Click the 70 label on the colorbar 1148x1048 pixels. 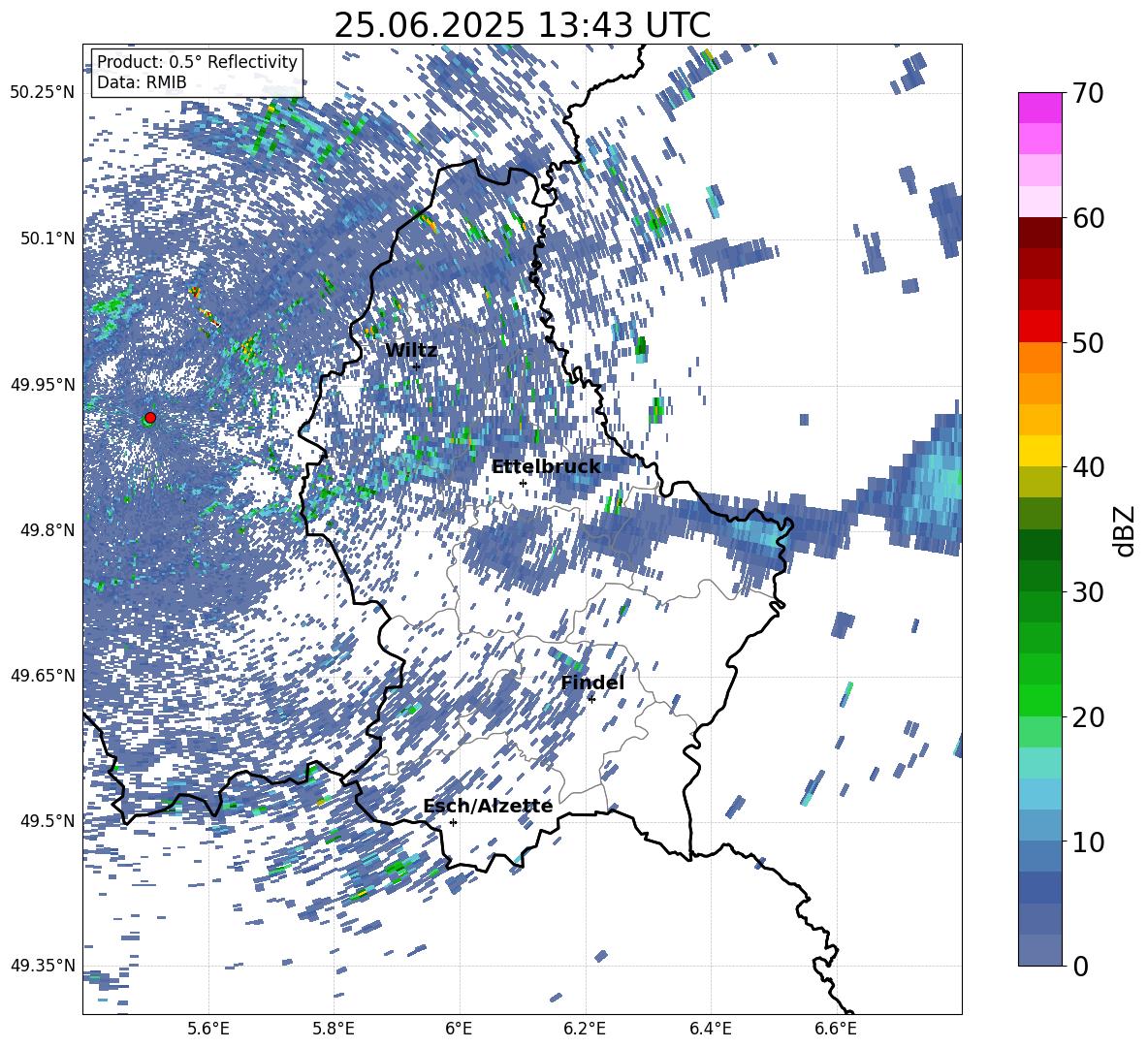tap(1088, 93)
